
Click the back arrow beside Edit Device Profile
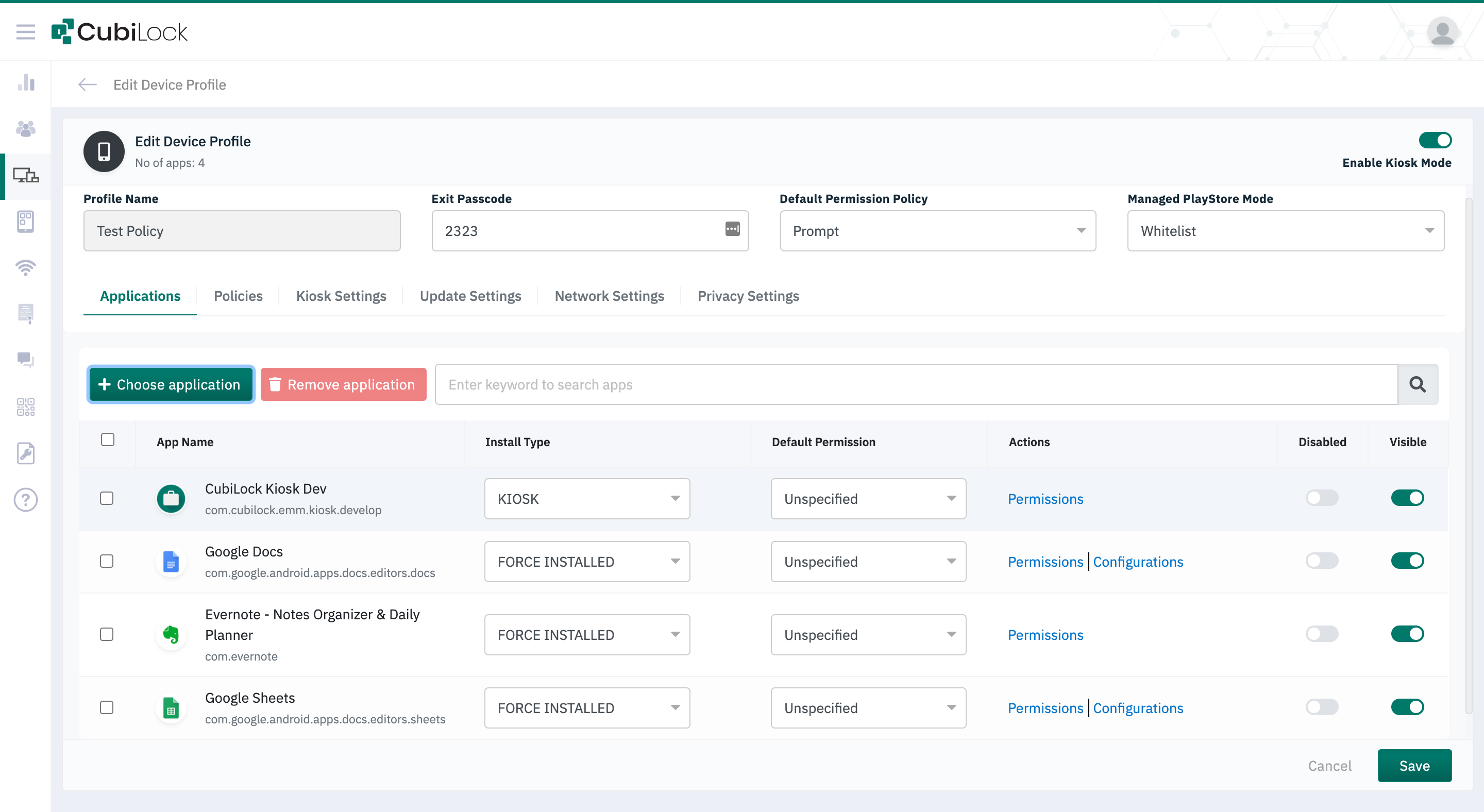point(88,84)
